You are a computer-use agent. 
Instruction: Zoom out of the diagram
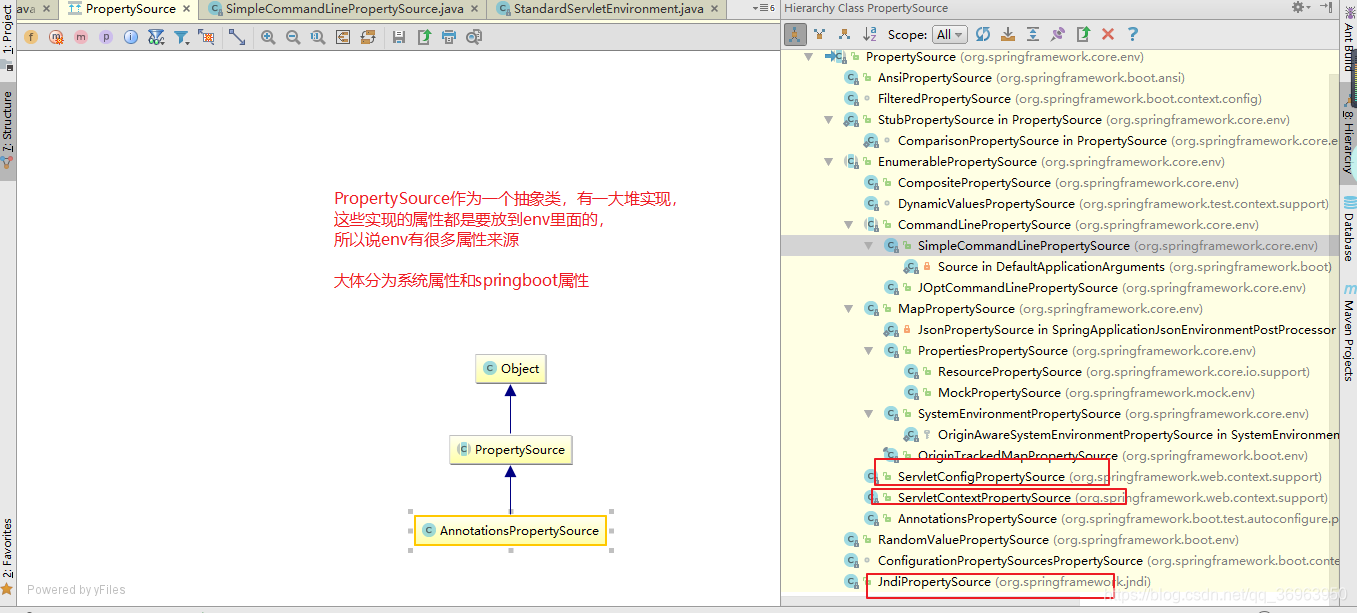(291, 34)
